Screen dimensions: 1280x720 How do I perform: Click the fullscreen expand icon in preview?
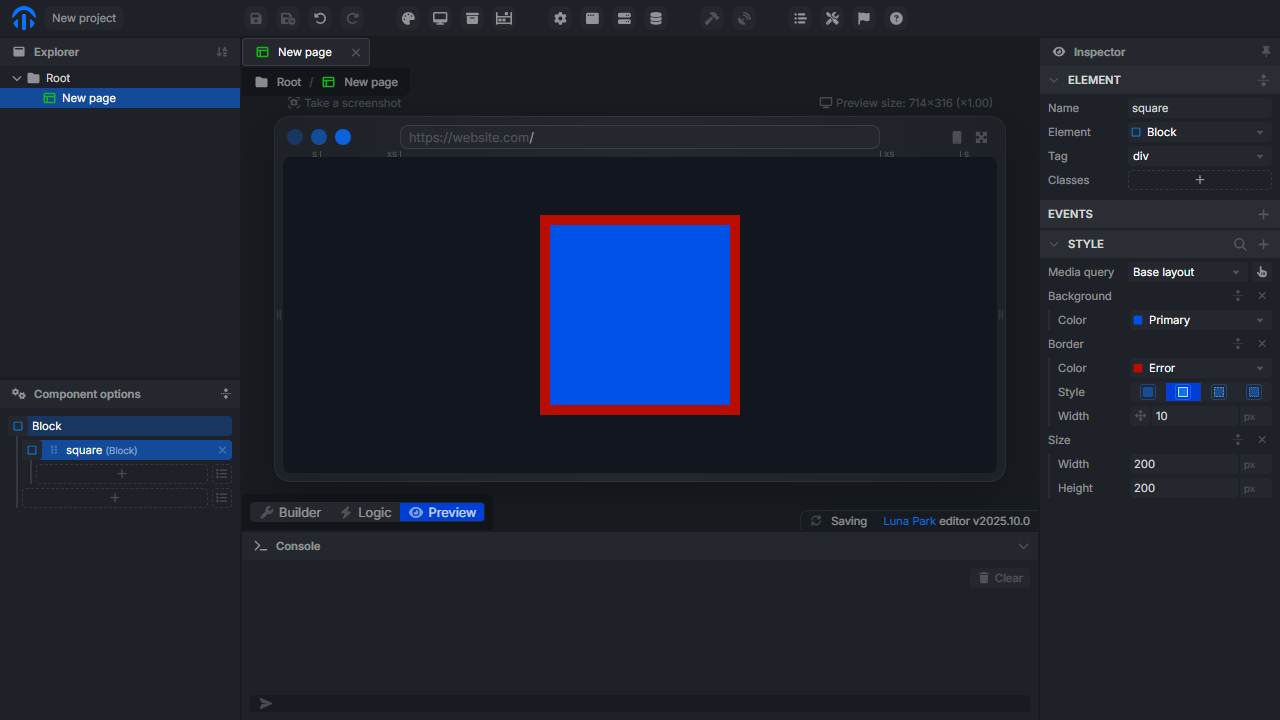tap(981, 138)
